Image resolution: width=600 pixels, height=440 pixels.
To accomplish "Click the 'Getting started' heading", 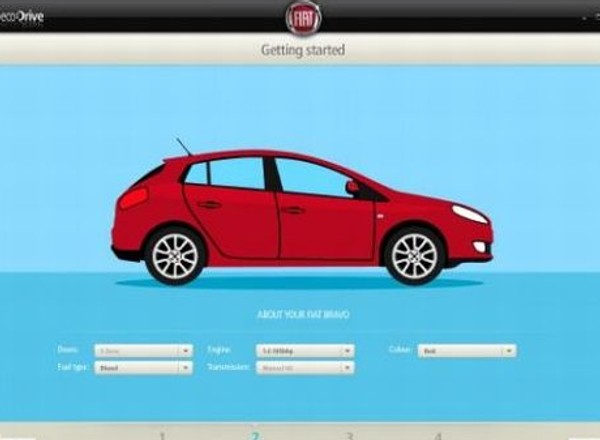I will pos(303,50).
